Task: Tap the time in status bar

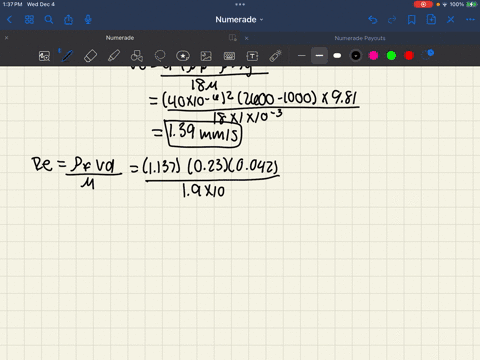Action: (12, 4)
